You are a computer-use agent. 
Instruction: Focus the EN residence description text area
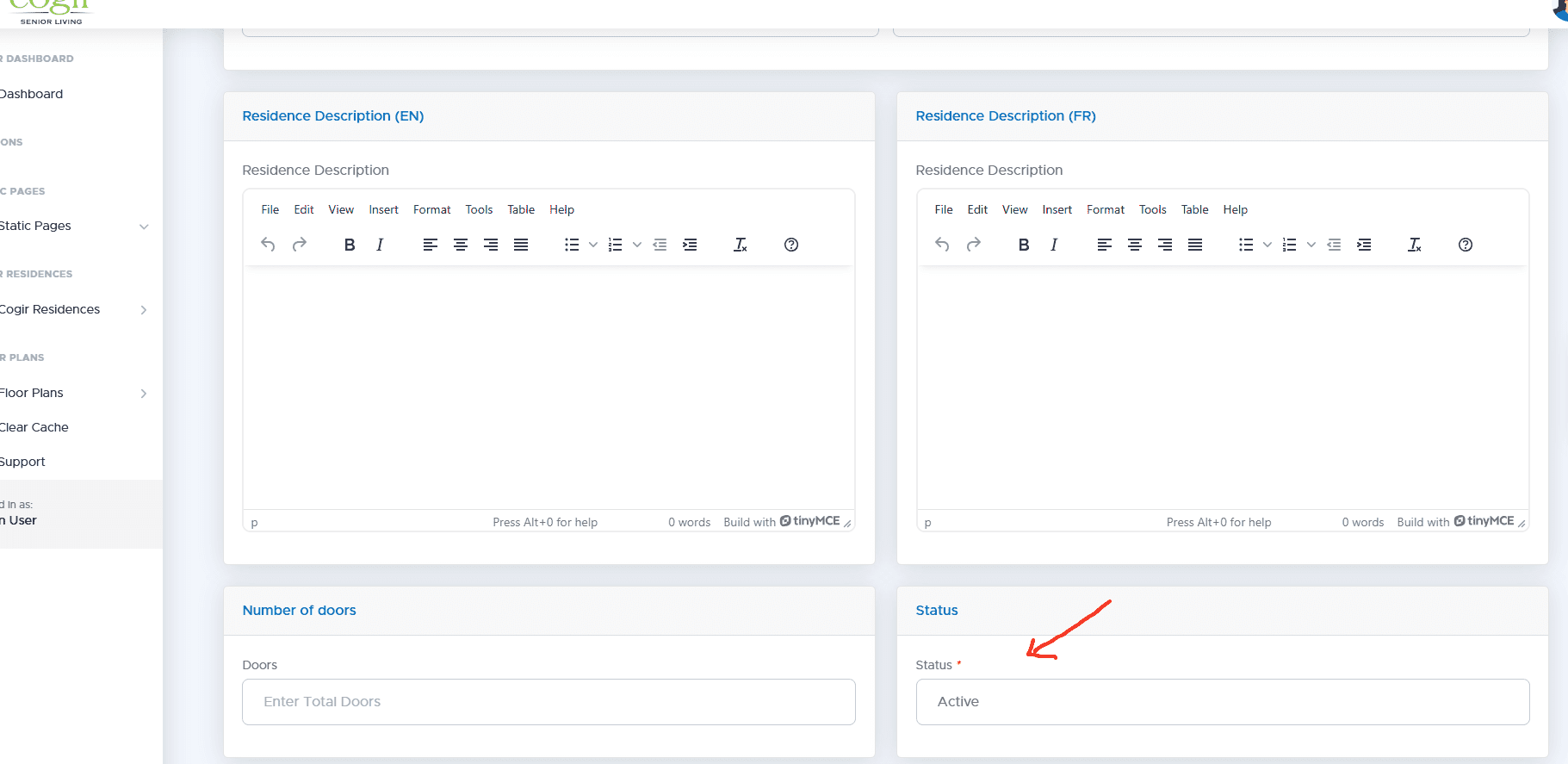point(548,389)
